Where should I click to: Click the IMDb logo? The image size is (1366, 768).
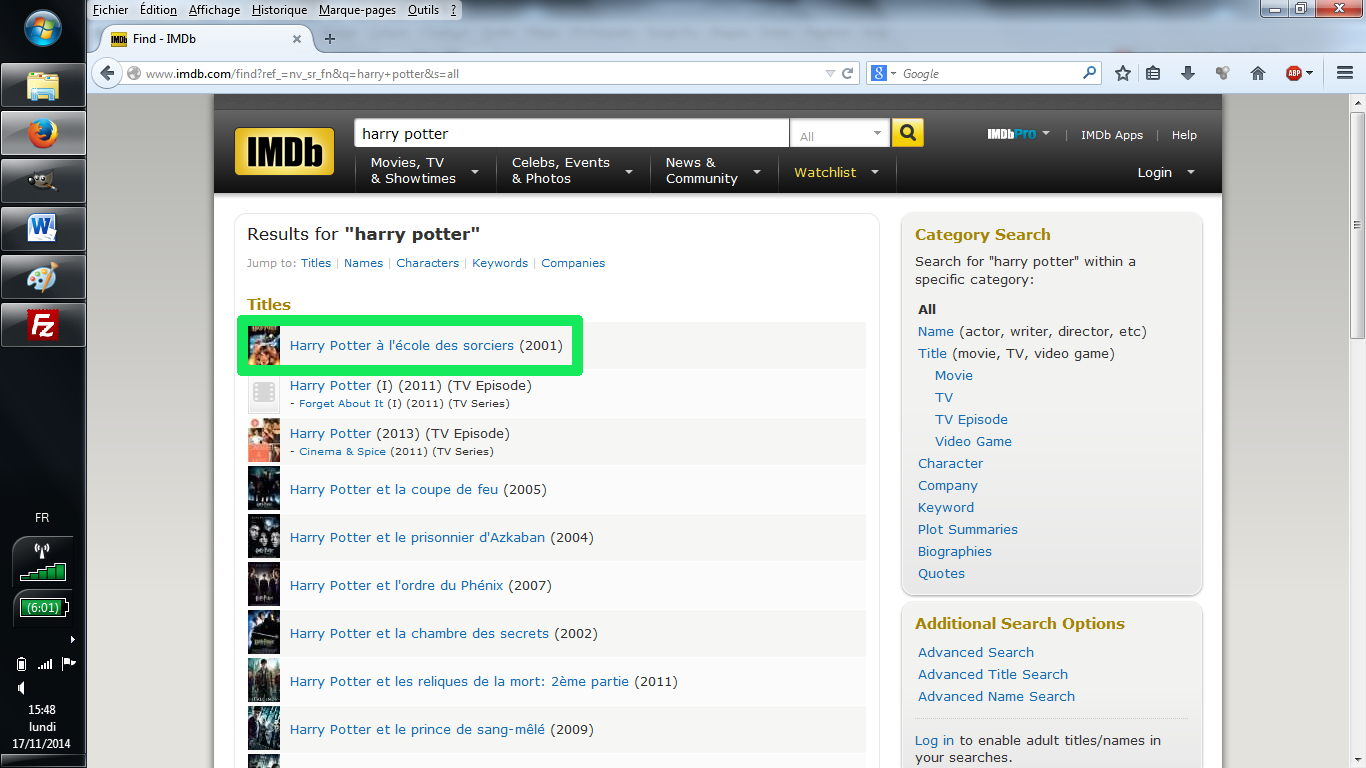pyautogui.click(x=285, y=152)
